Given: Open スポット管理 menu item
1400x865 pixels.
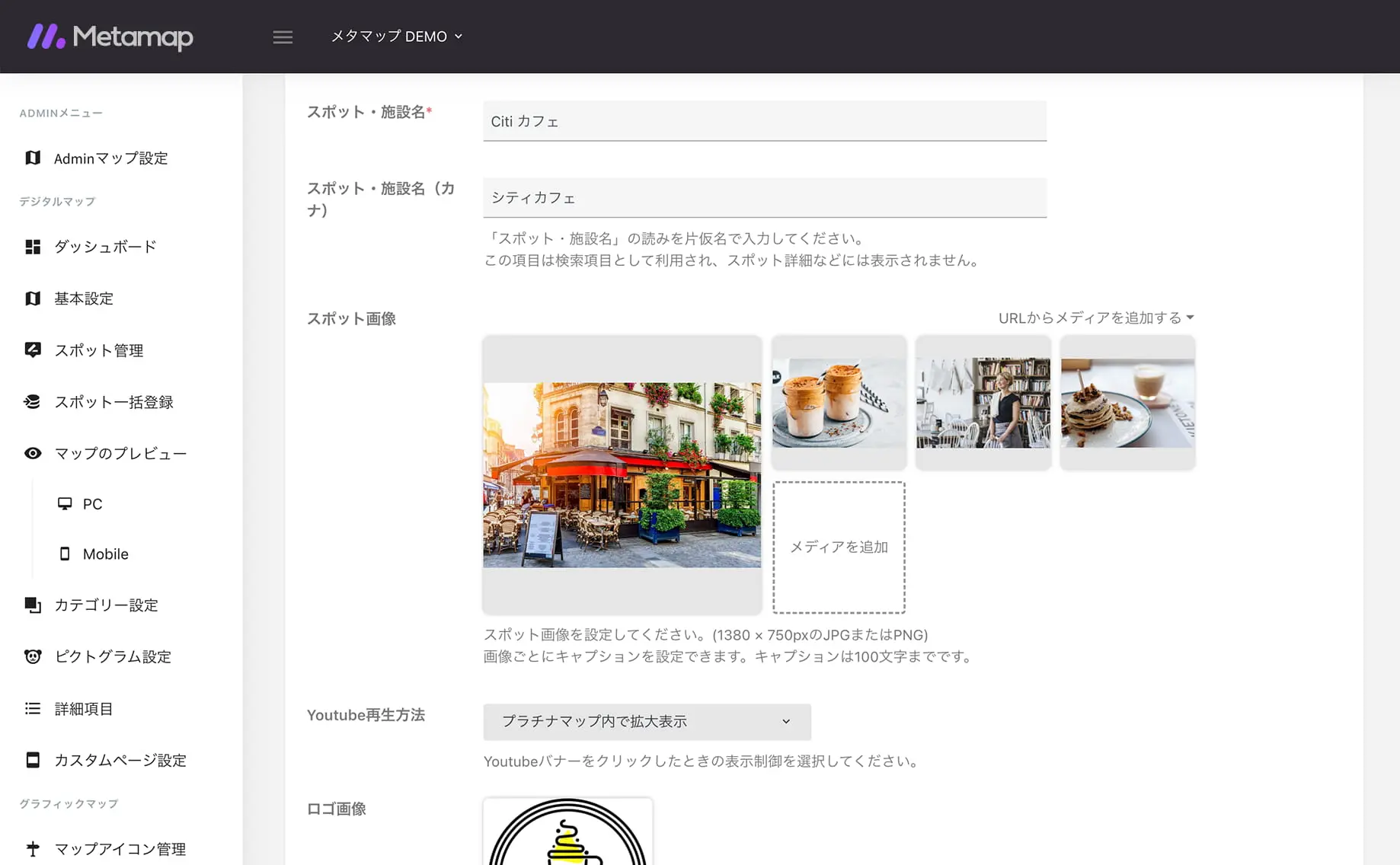Looking at the screenshot, I should (x=99, y=350).
